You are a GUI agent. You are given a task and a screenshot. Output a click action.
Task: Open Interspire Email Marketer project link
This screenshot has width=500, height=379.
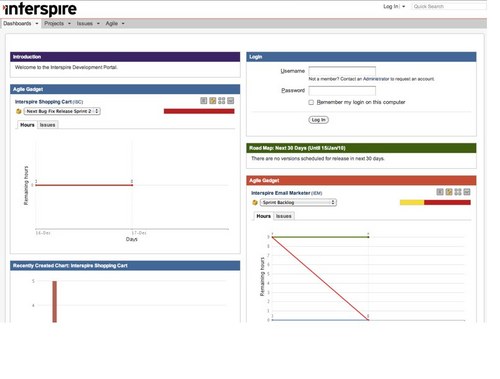click(281, 193)
